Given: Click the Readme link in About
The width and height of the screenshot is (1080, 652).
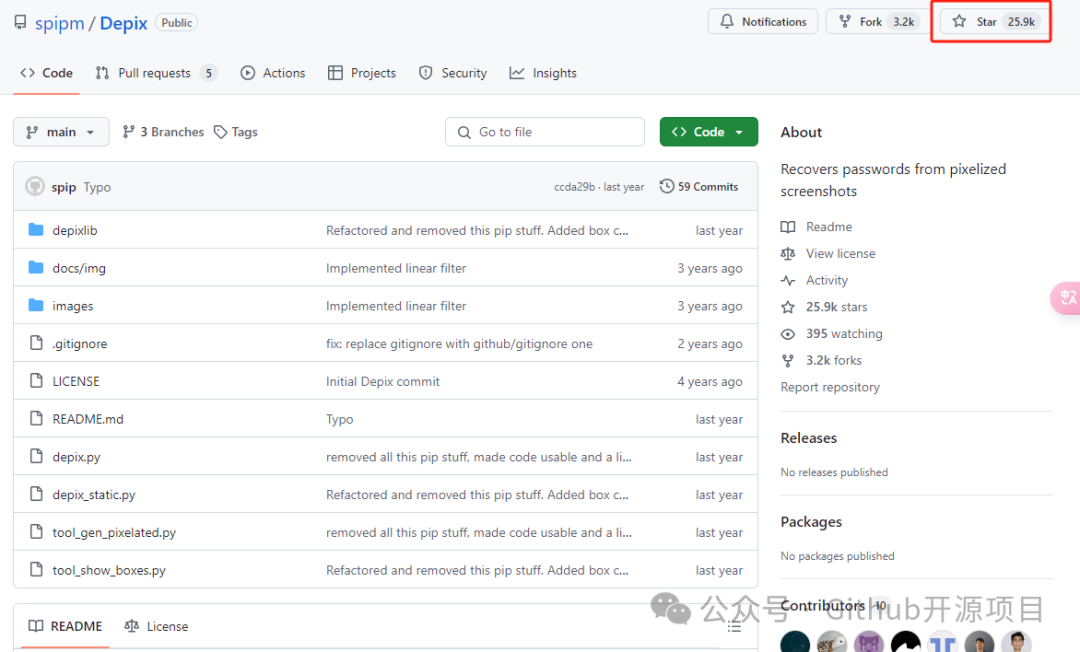Looking at the screenshot, I should [x=829, y=227].
